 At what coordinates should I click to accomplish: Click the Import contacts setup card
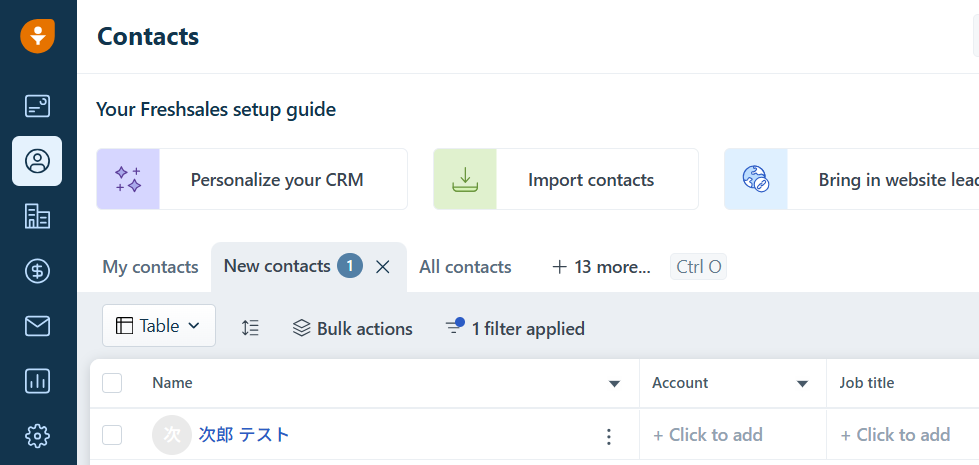point(565,180)
